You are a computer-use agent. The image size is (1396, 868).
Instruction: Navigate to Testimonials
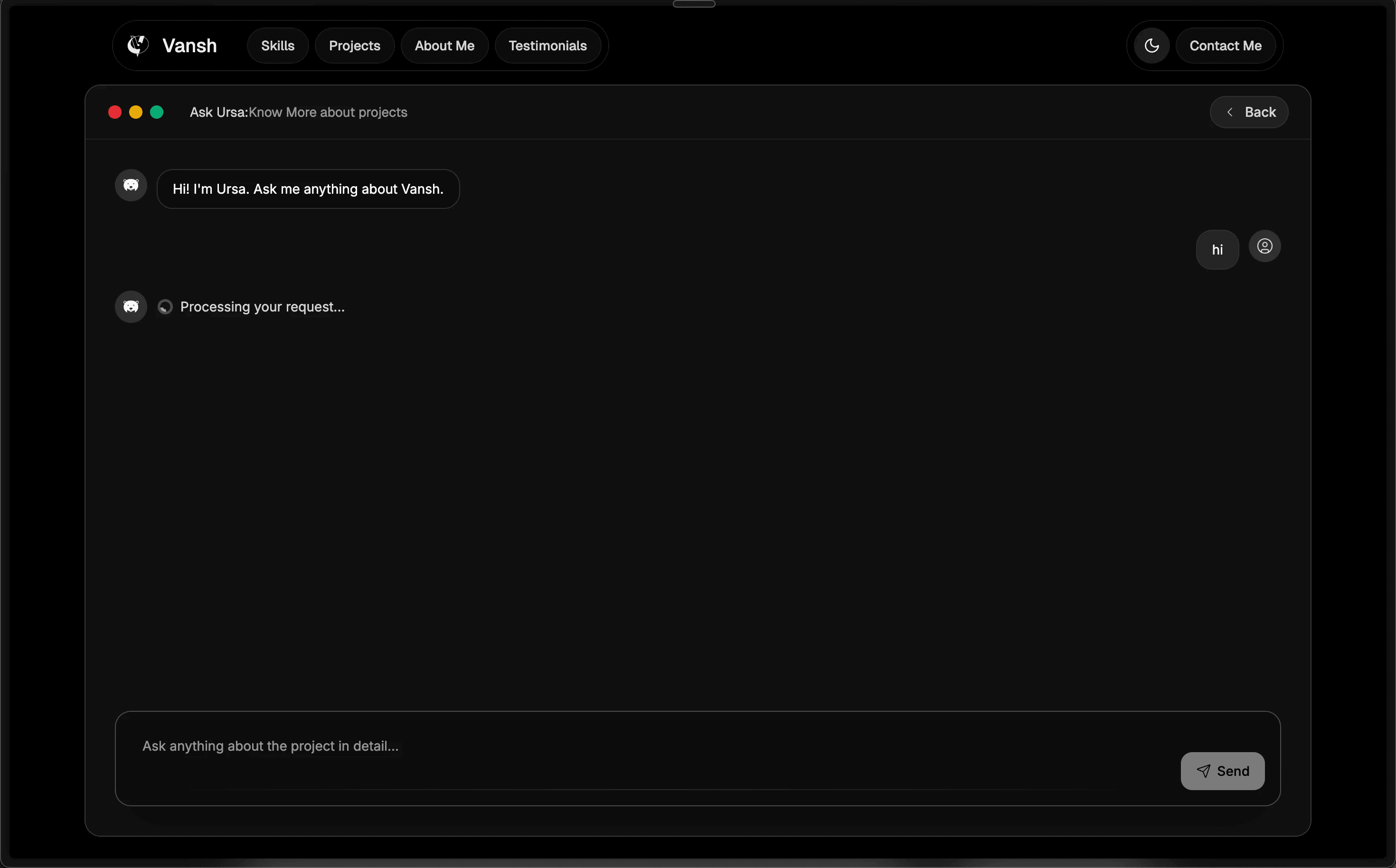click(547, 46)
